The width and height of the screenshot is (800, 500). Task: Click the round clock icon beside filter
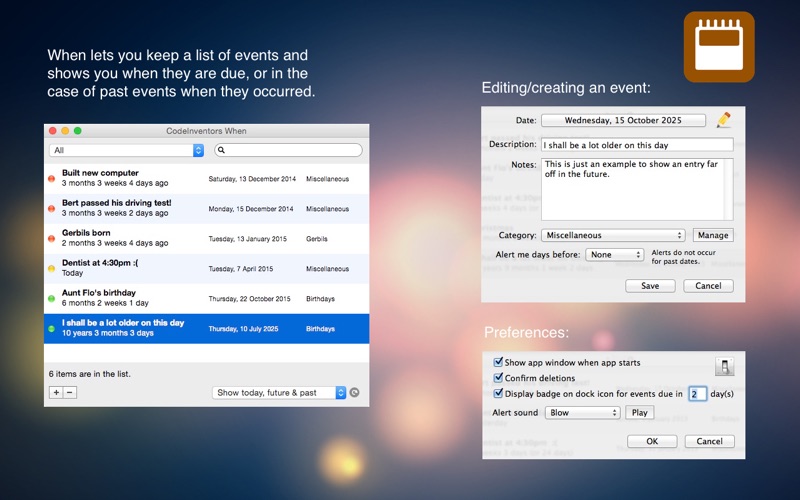pyautogui.click(x=355, y=392)
